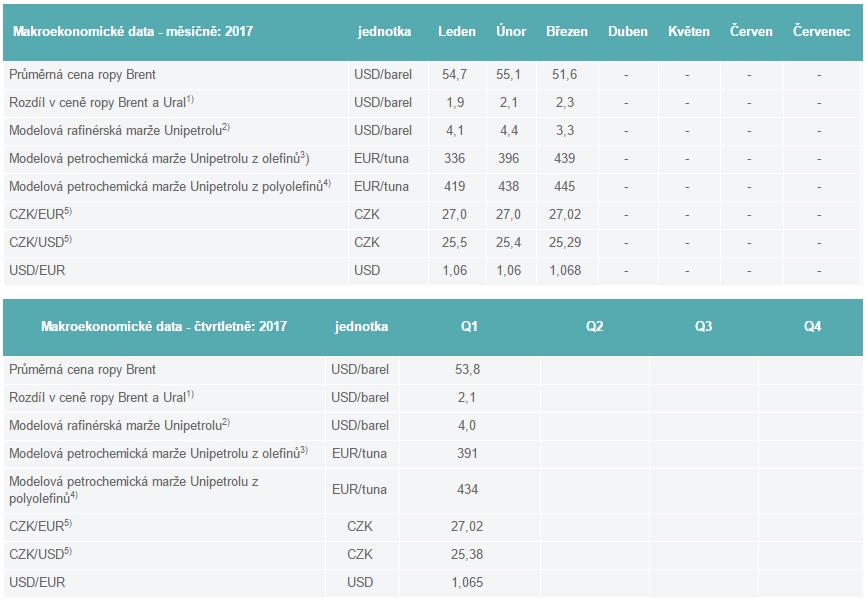Click the 'Březen' column header

pos(567,31)
